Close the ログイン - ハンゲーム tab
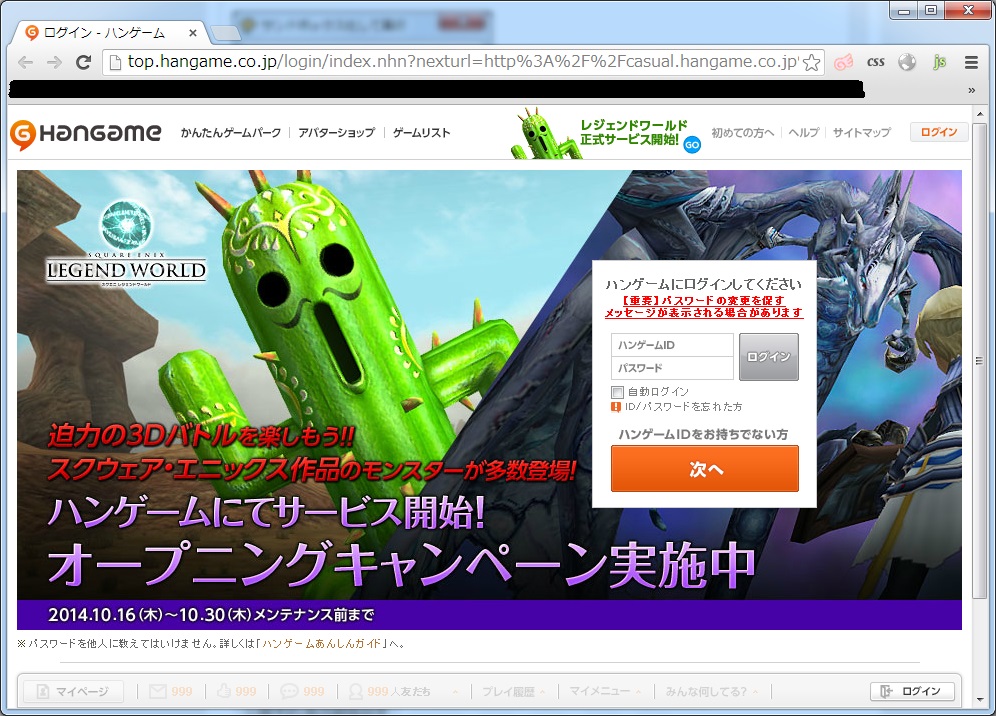Viewport: 996px width, 716px height. (193, 32)
